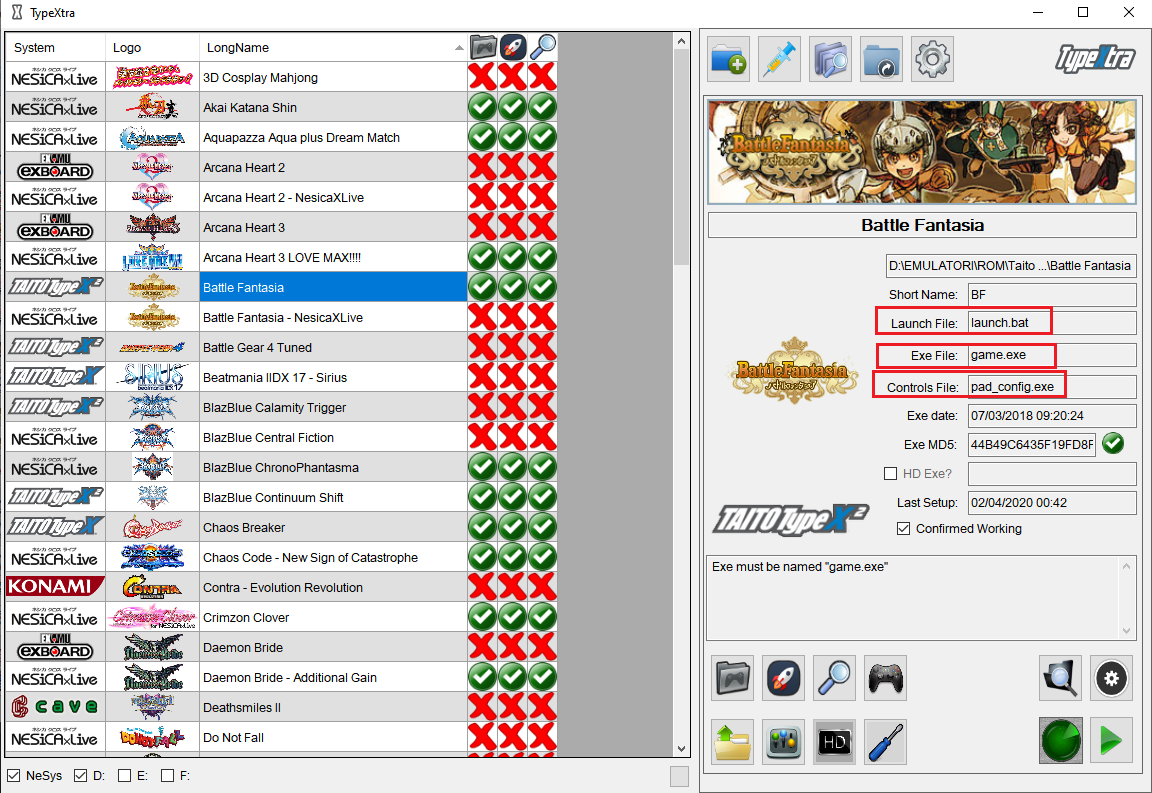
Task: Click the rocket column header icon
Action: (513, 48)
